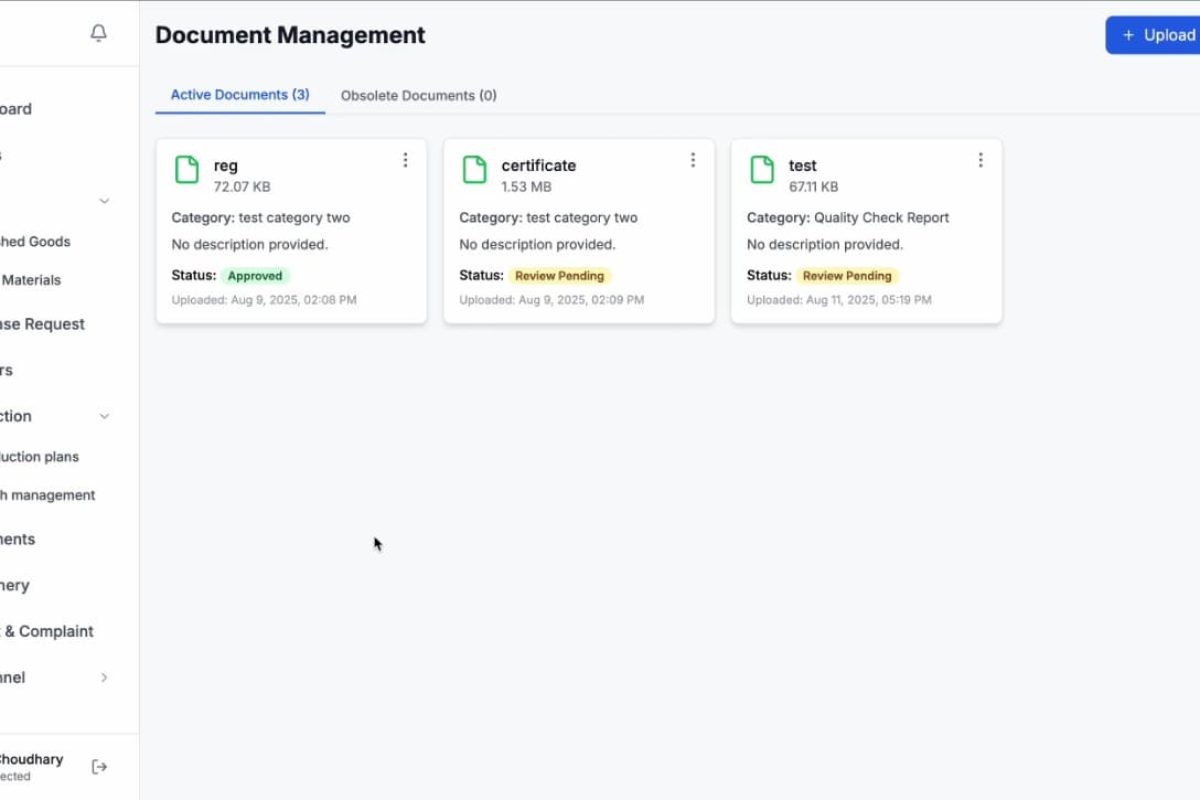Screen dimensions: 1200x800
Task: Collapse the chevron above Finished Goods
Action: point(104,201)
